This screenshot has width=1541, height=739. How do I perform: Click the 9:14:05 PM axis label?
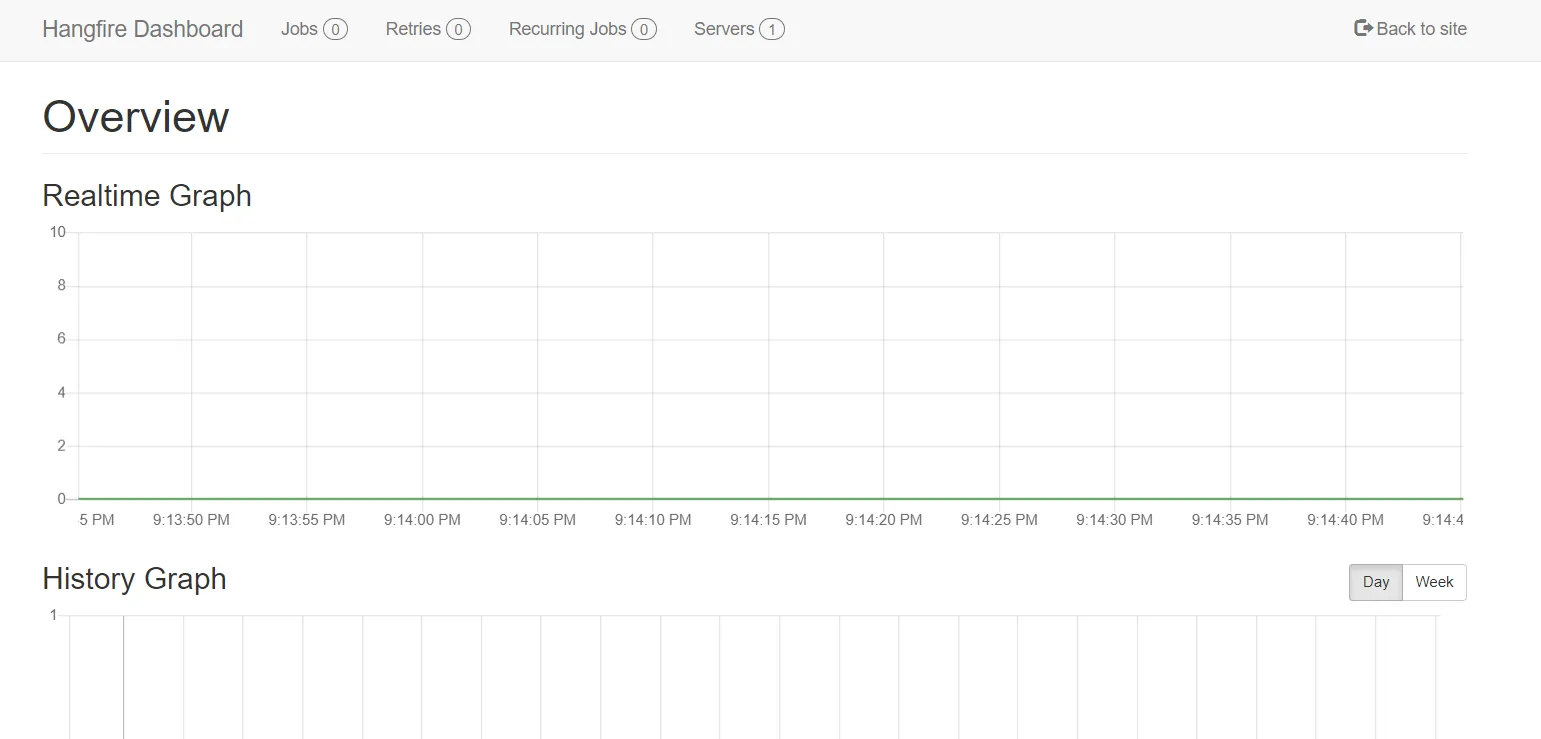538,520
